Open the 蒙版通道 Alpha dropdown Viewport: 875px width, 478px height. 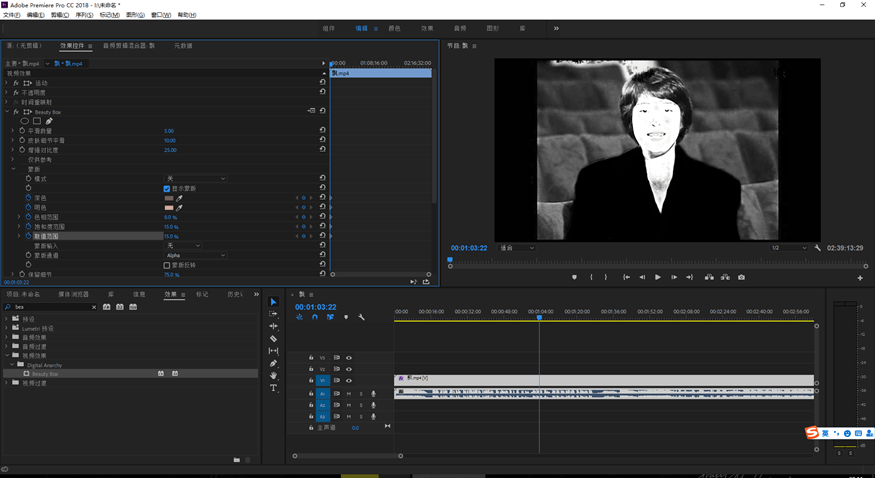195,255
